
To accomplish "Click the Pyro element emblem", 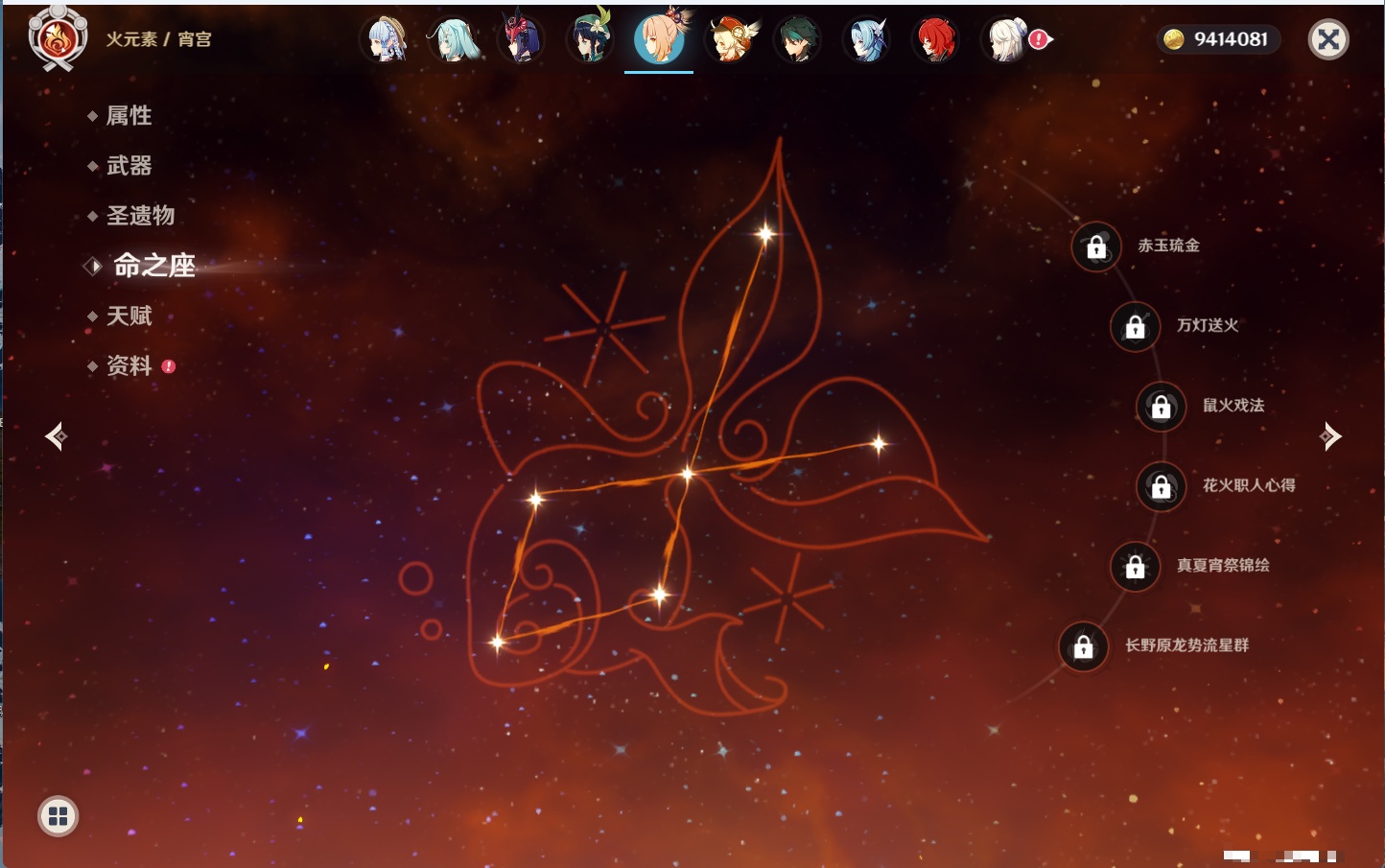I will click(58, 38).
